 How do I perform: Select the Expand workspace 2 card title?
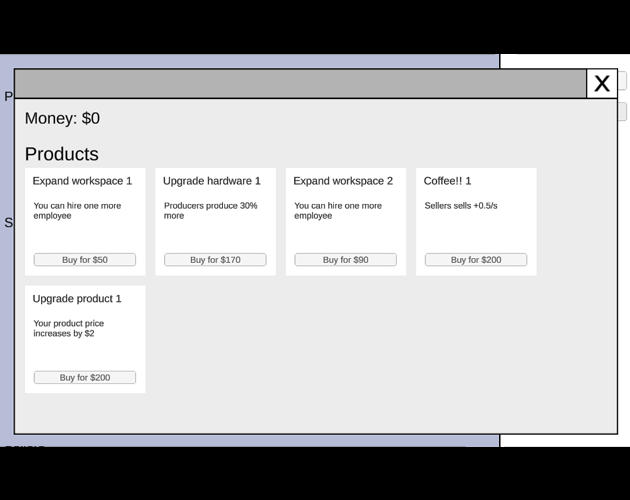coord(343,181)
